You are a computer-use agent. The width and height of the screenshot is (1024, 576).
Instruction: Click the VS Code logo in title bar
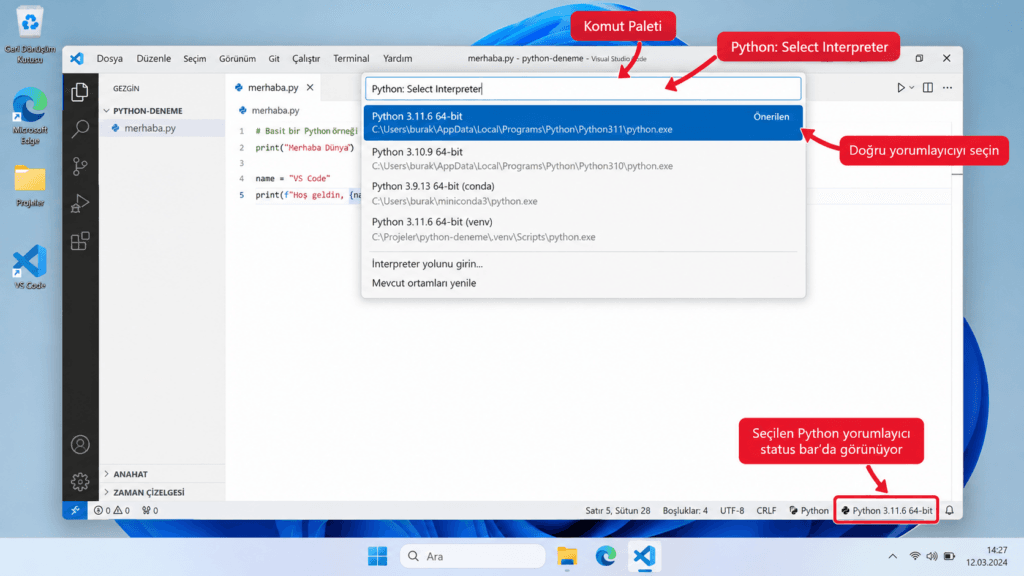77,58
